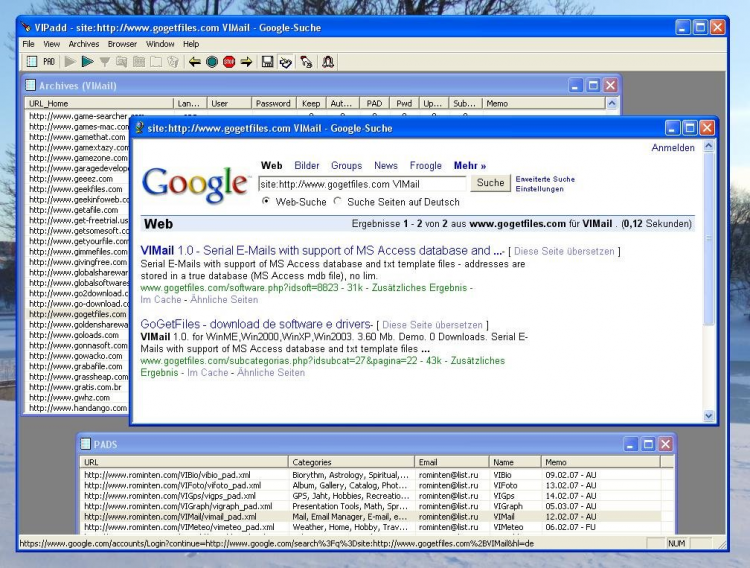Viewport: 750px width, 568px height.
Task: Select the Web-Suche radio button
Action: [265, 201]
